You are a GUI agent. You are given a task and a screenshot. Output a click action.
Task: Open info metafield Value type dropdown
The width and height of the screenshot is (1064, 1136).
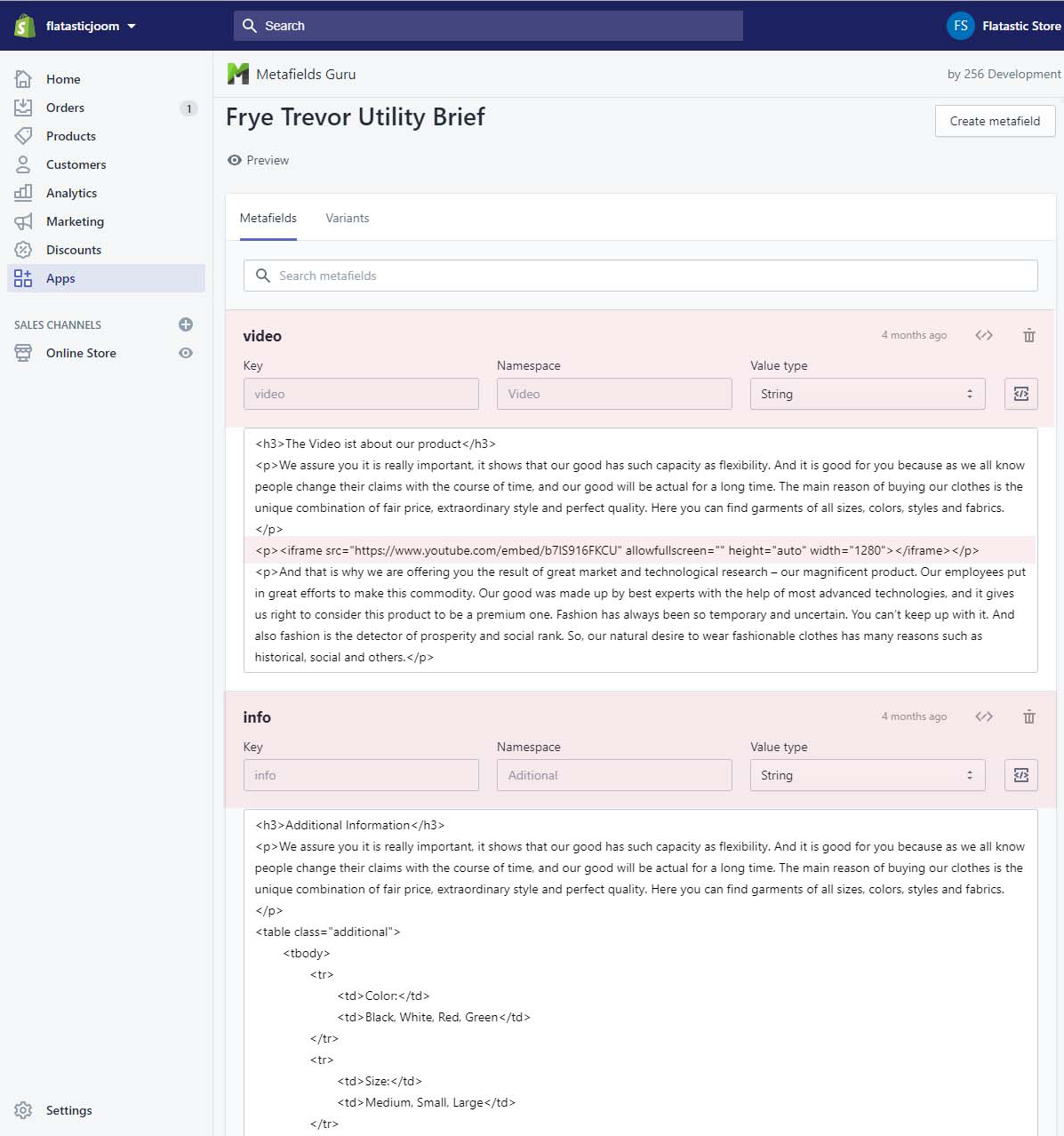point(867,775)
